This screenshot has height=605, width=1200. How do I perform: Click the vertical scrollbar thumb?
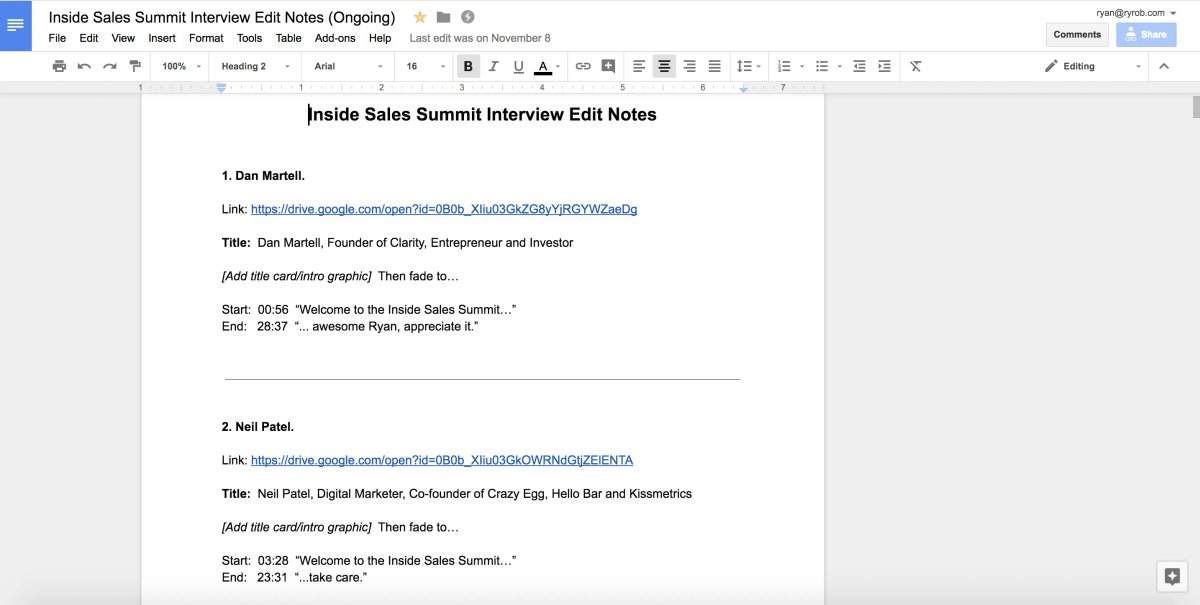coord(1195,109)
